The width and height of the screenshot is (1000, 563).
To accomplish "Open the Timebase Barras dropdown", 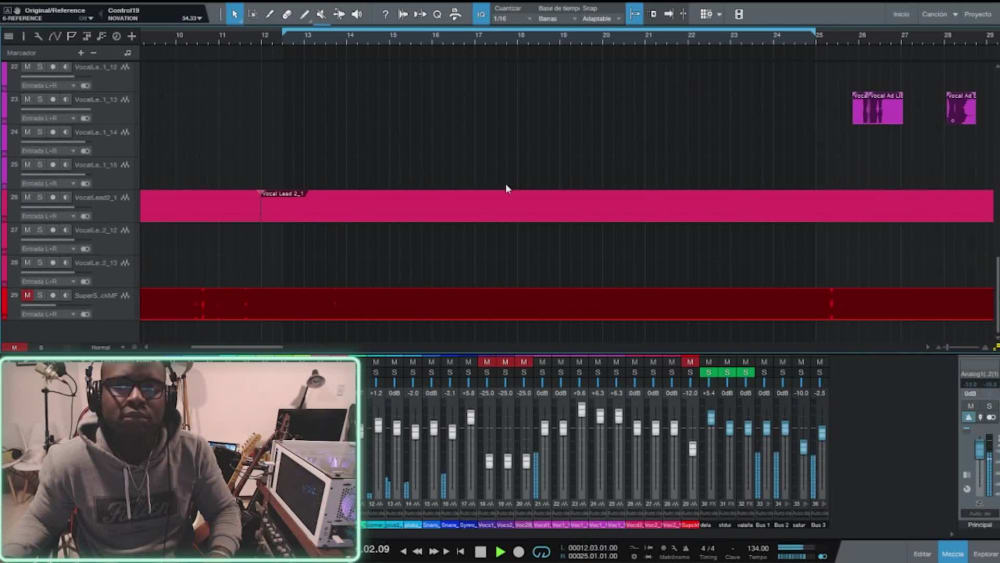I will pyautogui.click(x=556, y=18).
